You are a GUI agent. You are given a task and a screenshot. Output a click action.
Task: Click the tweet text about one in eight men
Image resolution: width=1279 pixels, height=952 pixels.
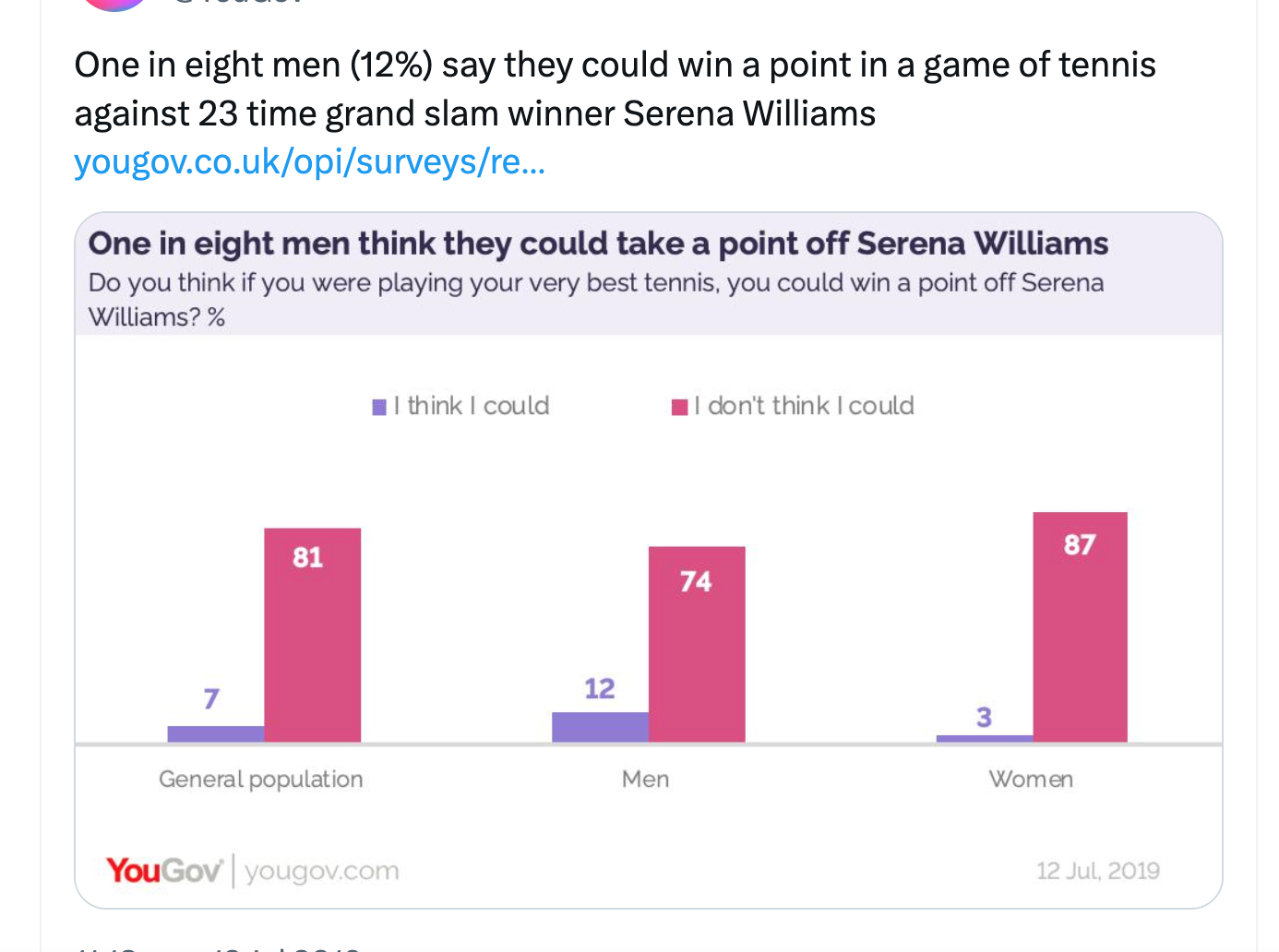(615, 89)
